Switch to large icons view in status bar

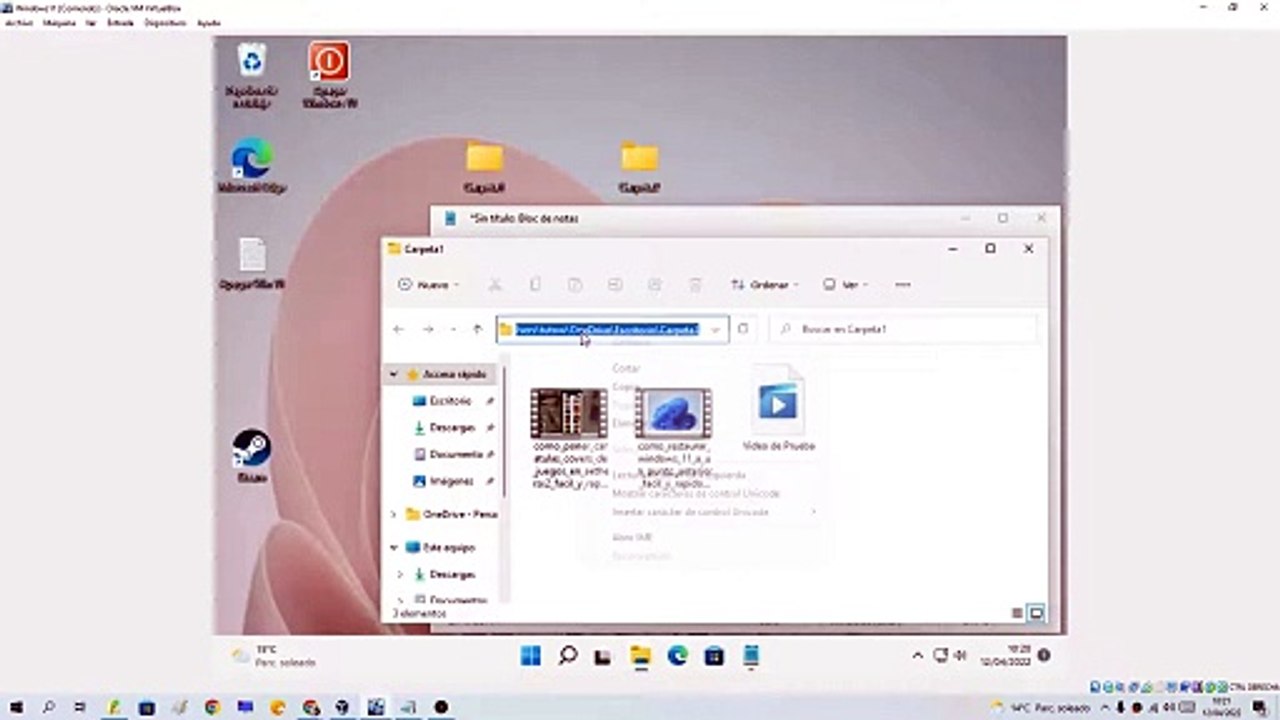[x=1036, y=613]
